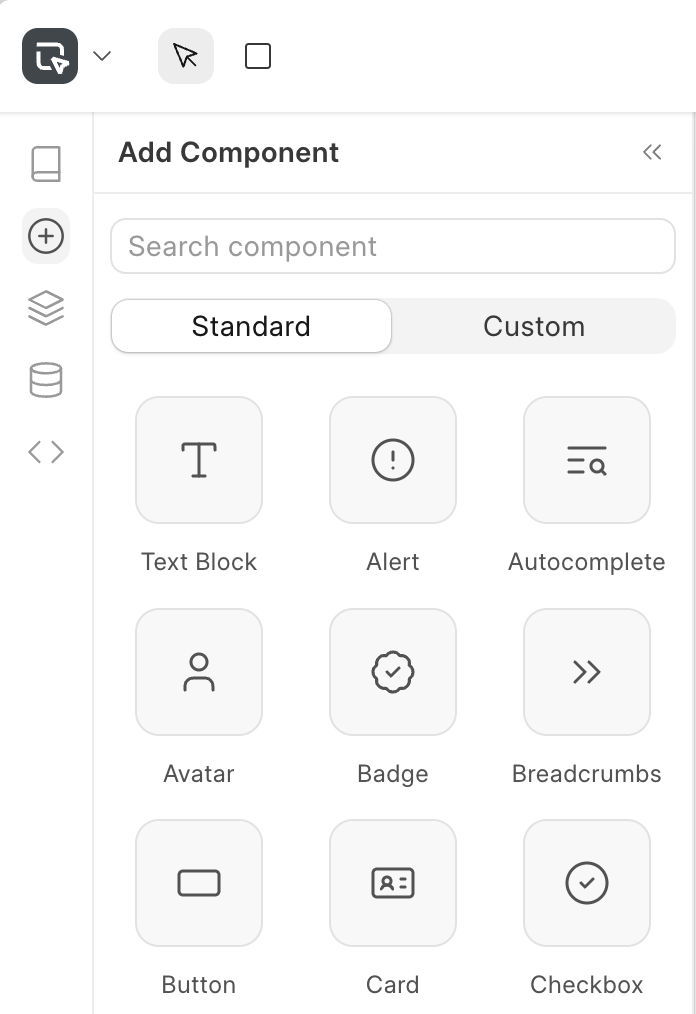Switch to the Custom components tab
Screen dimensions: 696x1014
[534, 326]
